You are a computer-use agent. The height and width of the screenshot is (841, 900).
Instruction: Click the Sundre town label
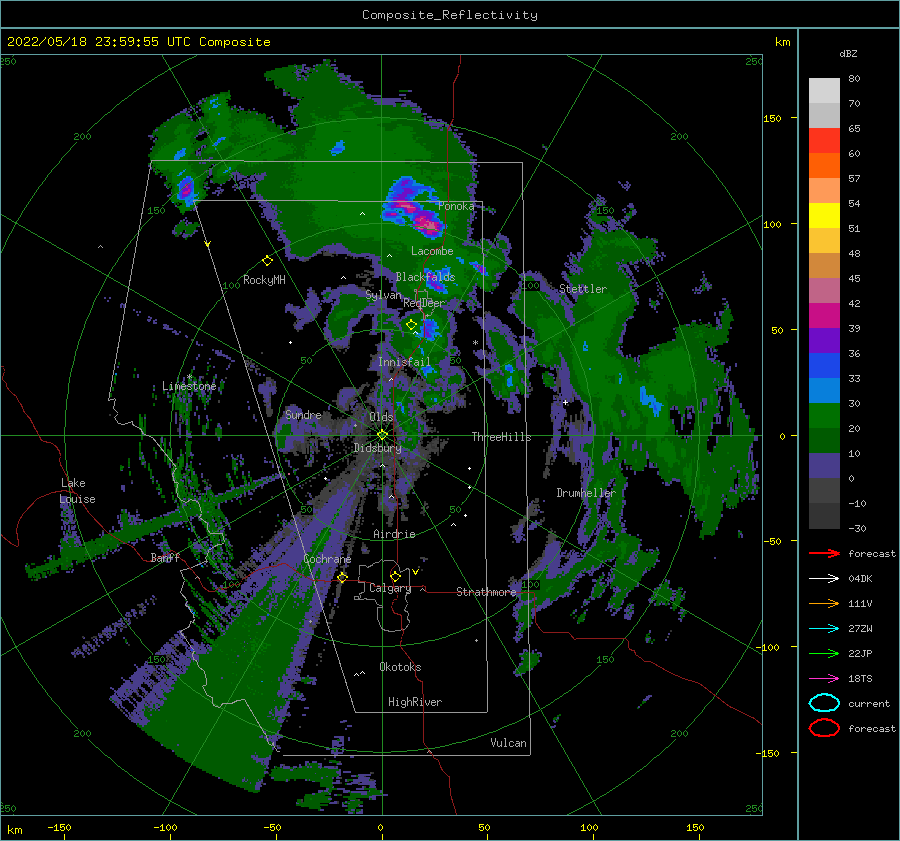pyautogui.click(x=303, y=415)
